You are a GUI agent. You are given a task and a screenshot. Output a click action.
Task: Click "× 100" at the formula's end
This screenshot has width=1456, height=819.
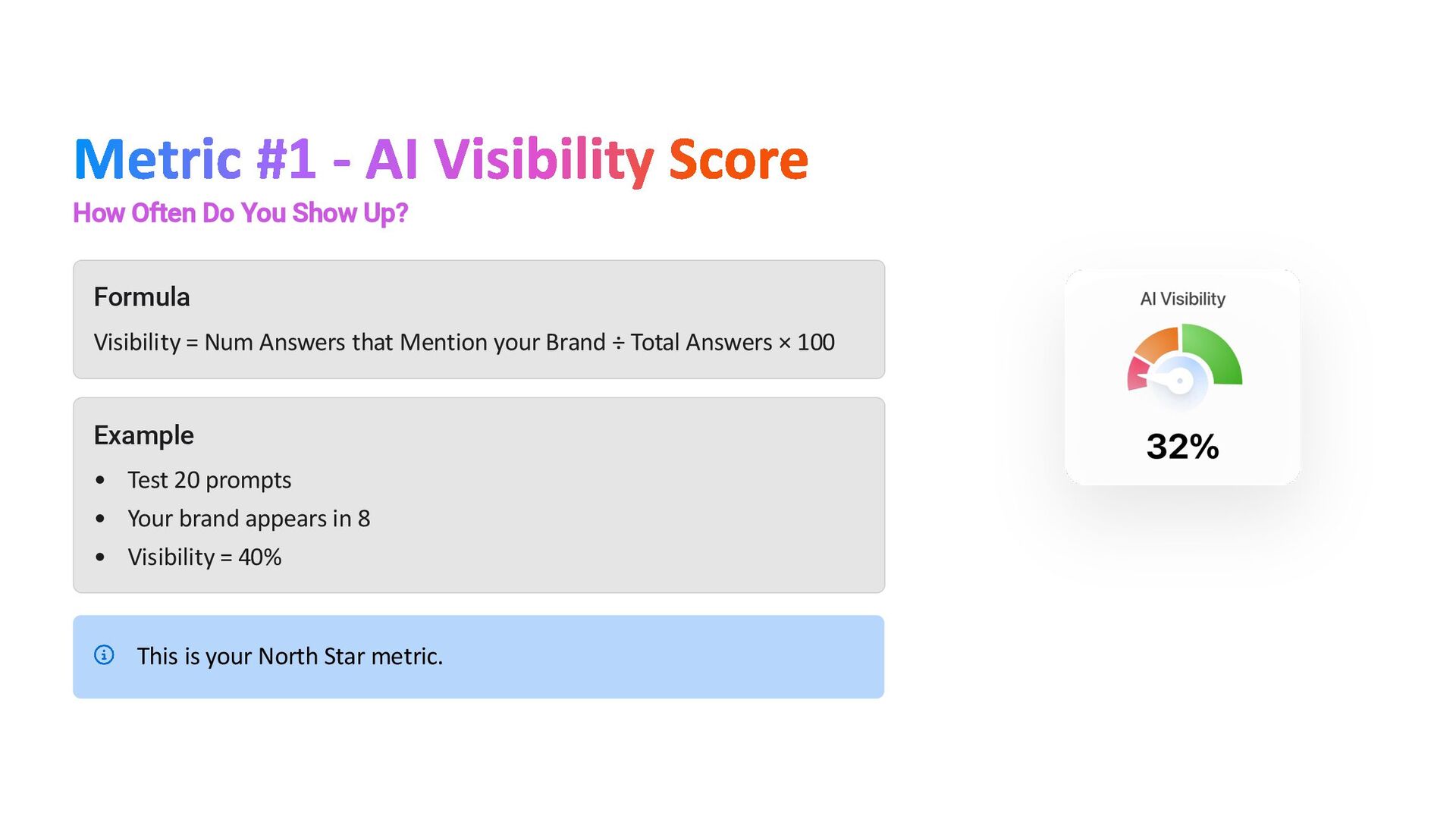[806, 342]
